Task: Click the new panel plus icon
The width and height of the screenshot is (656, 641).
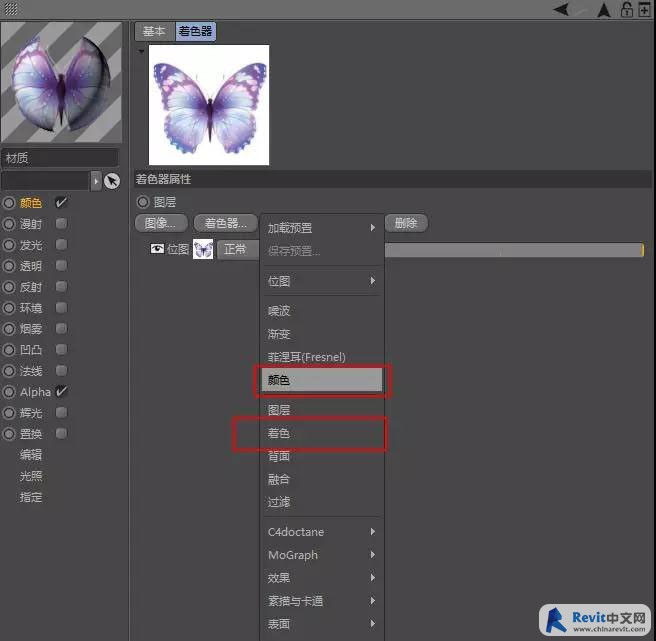Action: point(645,9)
